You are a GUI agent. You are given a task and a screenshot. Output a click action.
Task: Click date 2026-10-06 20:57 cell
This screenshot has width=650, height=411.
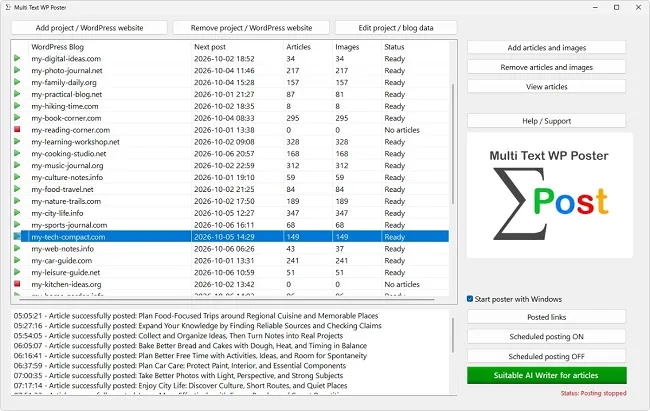pyautogui.click(x=224, y=154)
